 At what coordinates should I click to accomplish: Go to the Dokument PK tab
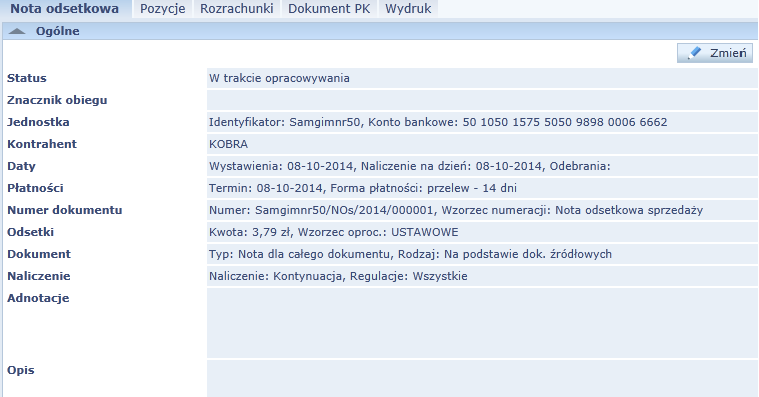[329, 9]
